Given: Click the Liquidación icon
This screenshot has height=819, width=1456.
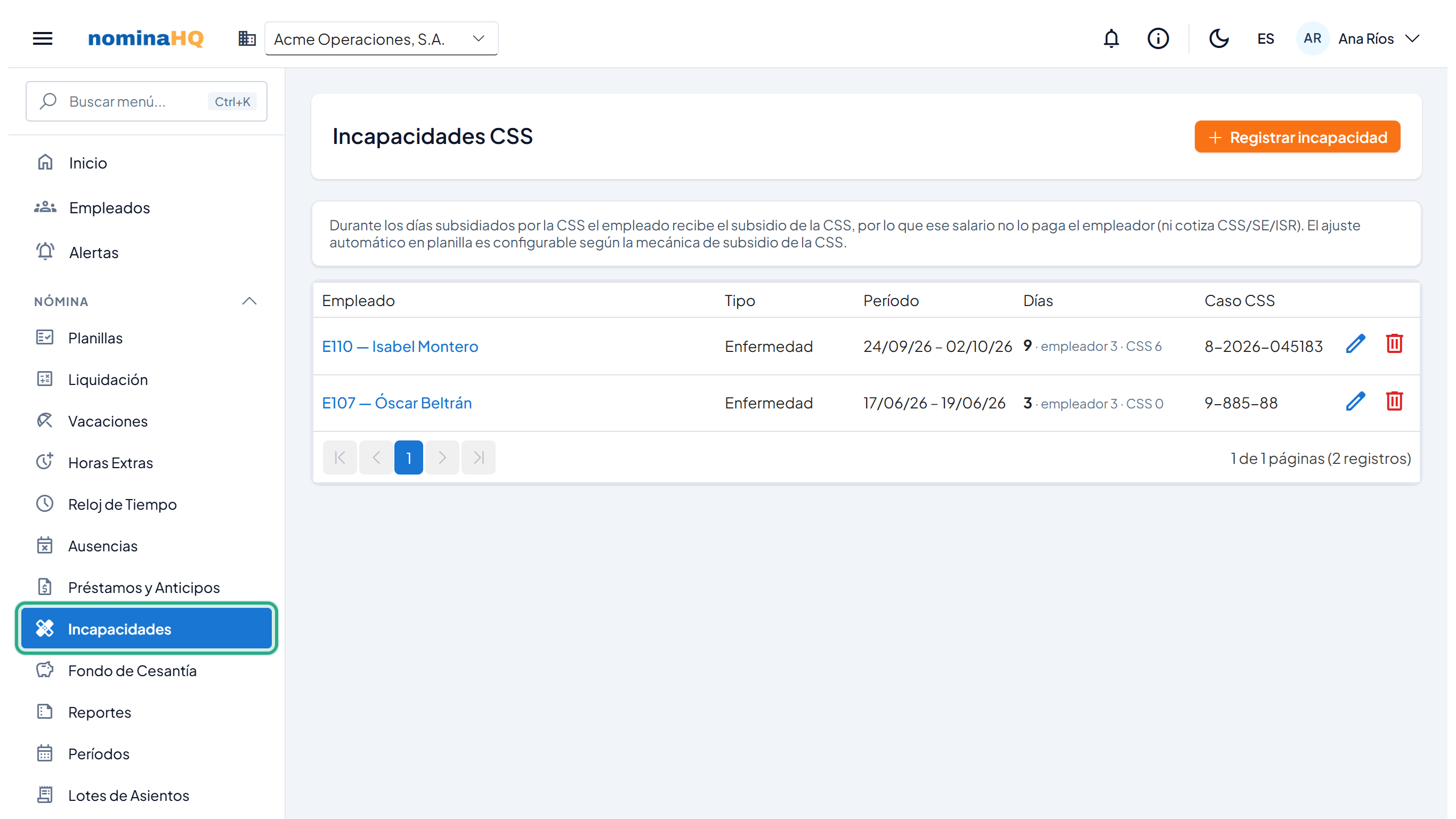Looking at the screenshot, I should (x=45, y=379).
